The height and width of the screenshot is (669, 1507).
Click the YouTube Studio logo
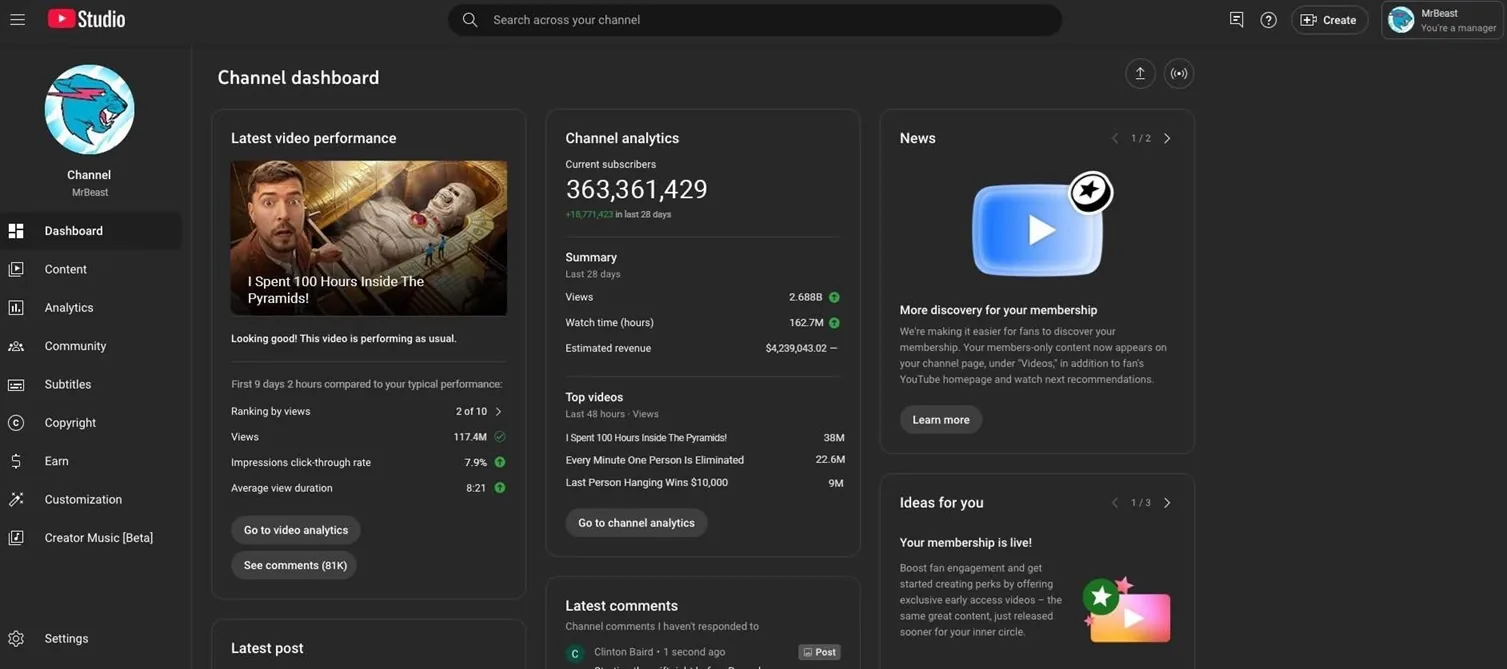click(87, 19)
